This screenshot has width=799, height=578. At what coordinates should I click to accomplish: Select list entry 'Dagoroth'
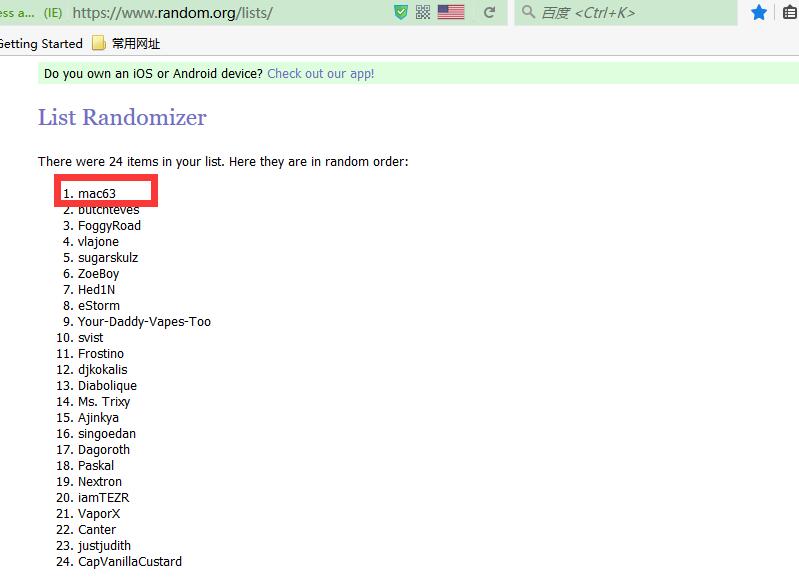click(104, 450)
